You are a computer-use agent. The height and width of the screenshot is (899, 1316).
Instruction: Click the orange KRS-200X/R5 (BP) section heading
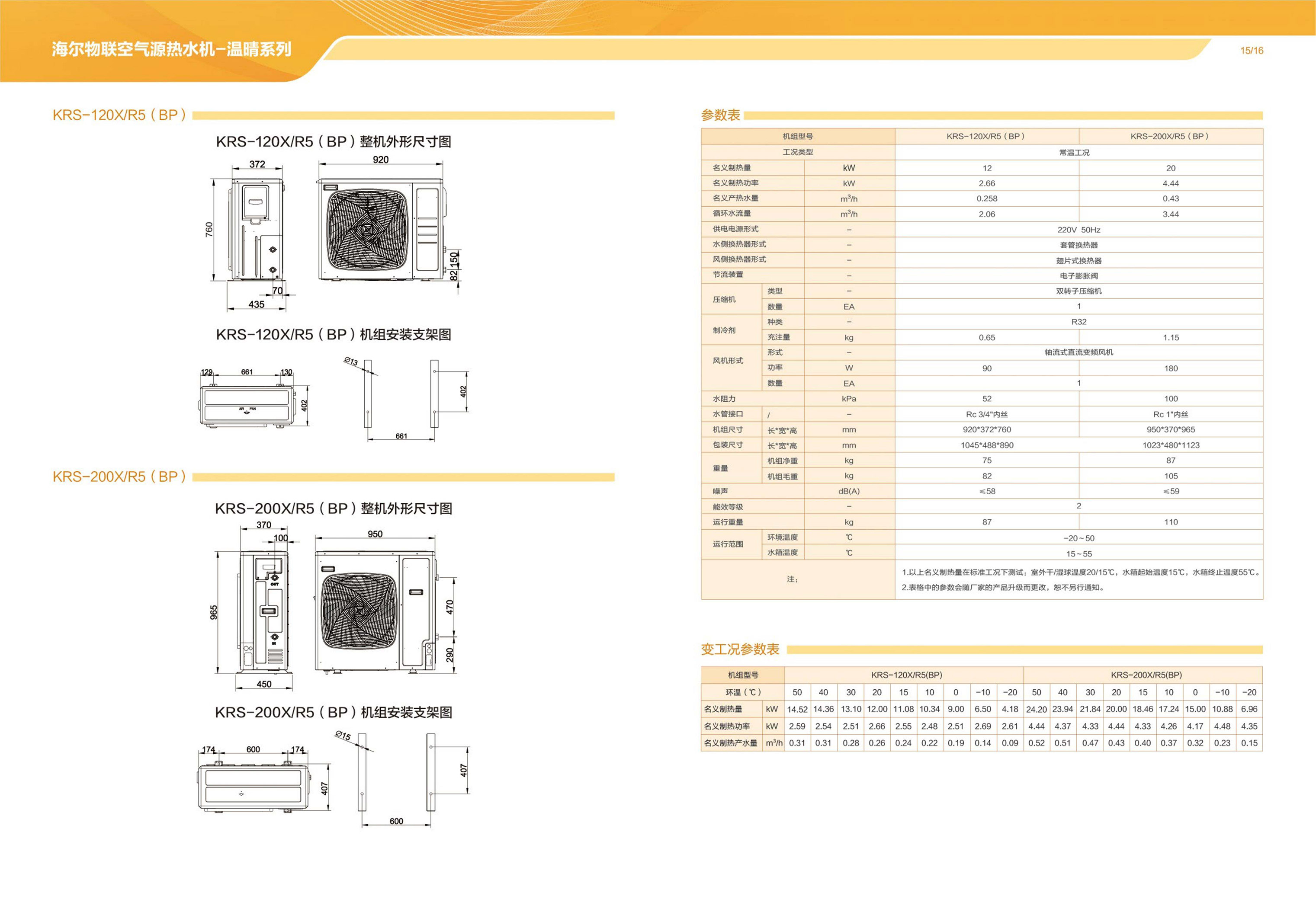click(x=119, y=477)
